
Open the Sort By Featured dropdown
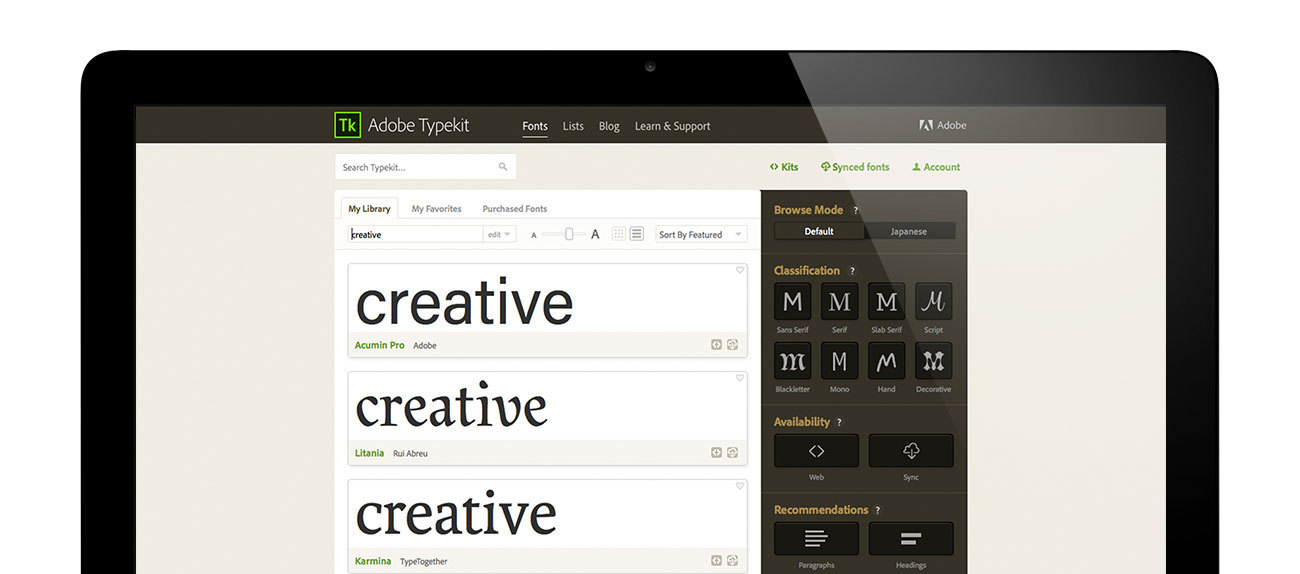(701, 234)
